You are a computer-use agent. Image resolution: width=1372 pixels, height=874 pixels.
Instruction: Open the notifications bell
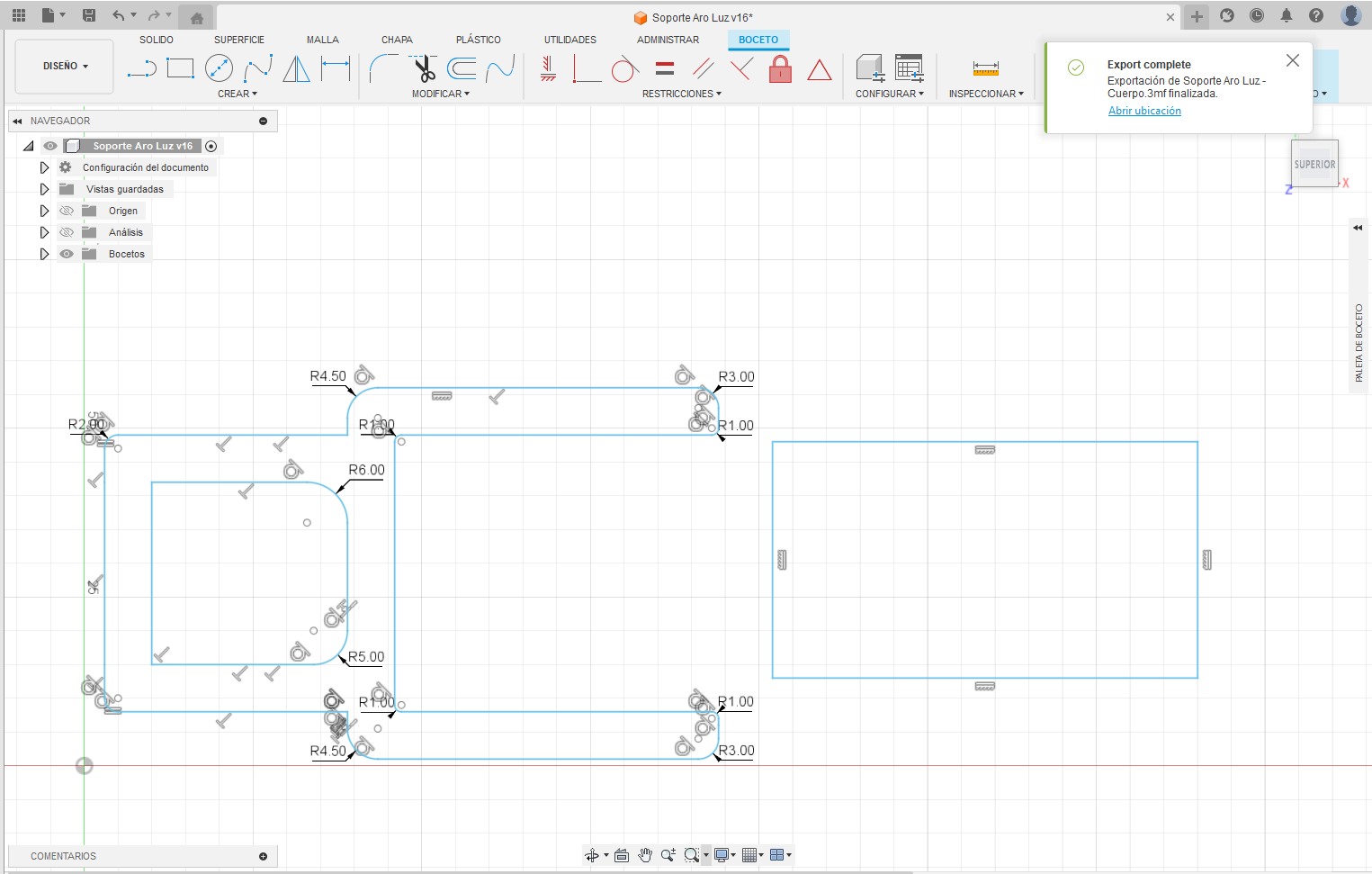click(1287, 15)
